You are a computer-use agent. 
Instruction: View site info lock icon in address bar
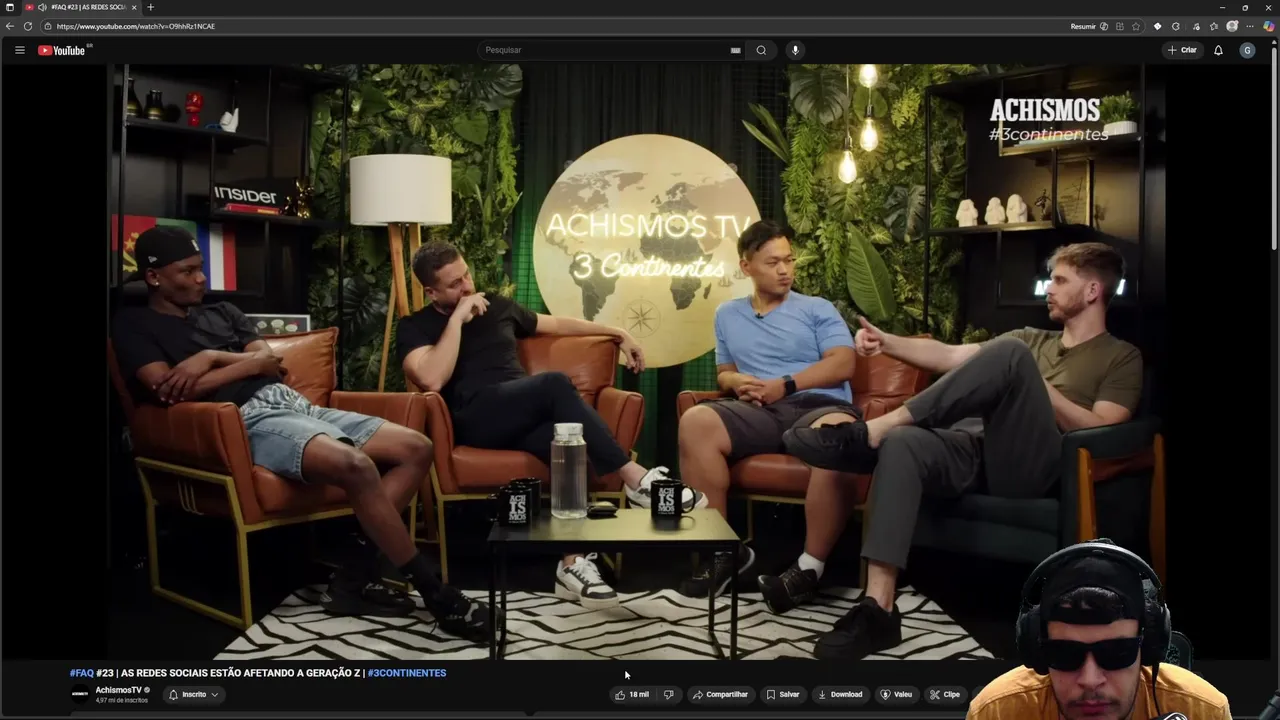pos(48,26)
